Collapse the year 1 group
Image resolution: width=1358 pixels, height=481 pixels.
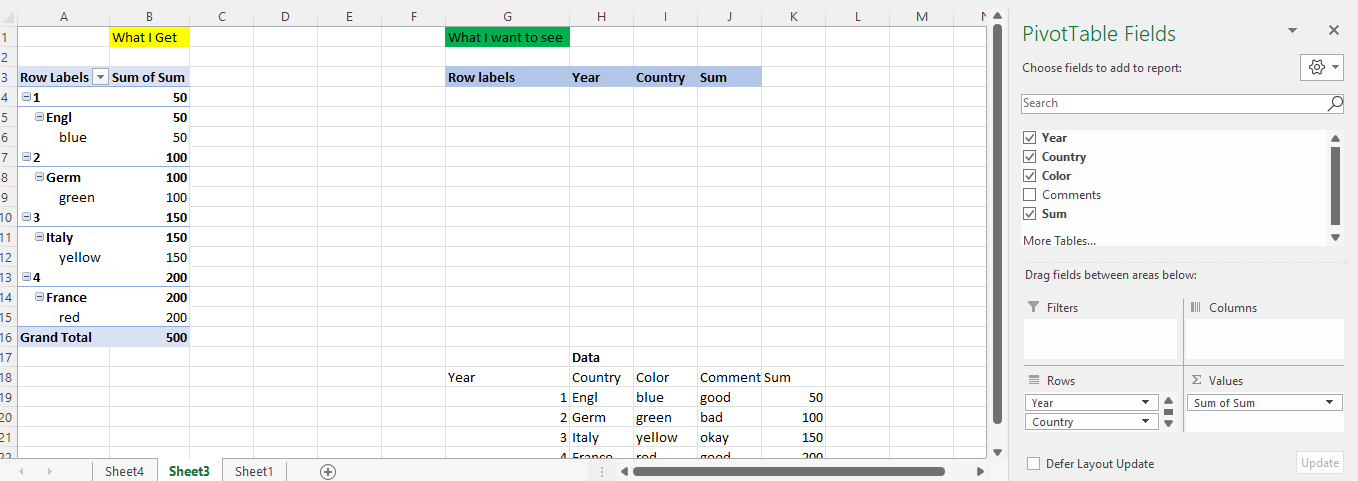point(25,97)
